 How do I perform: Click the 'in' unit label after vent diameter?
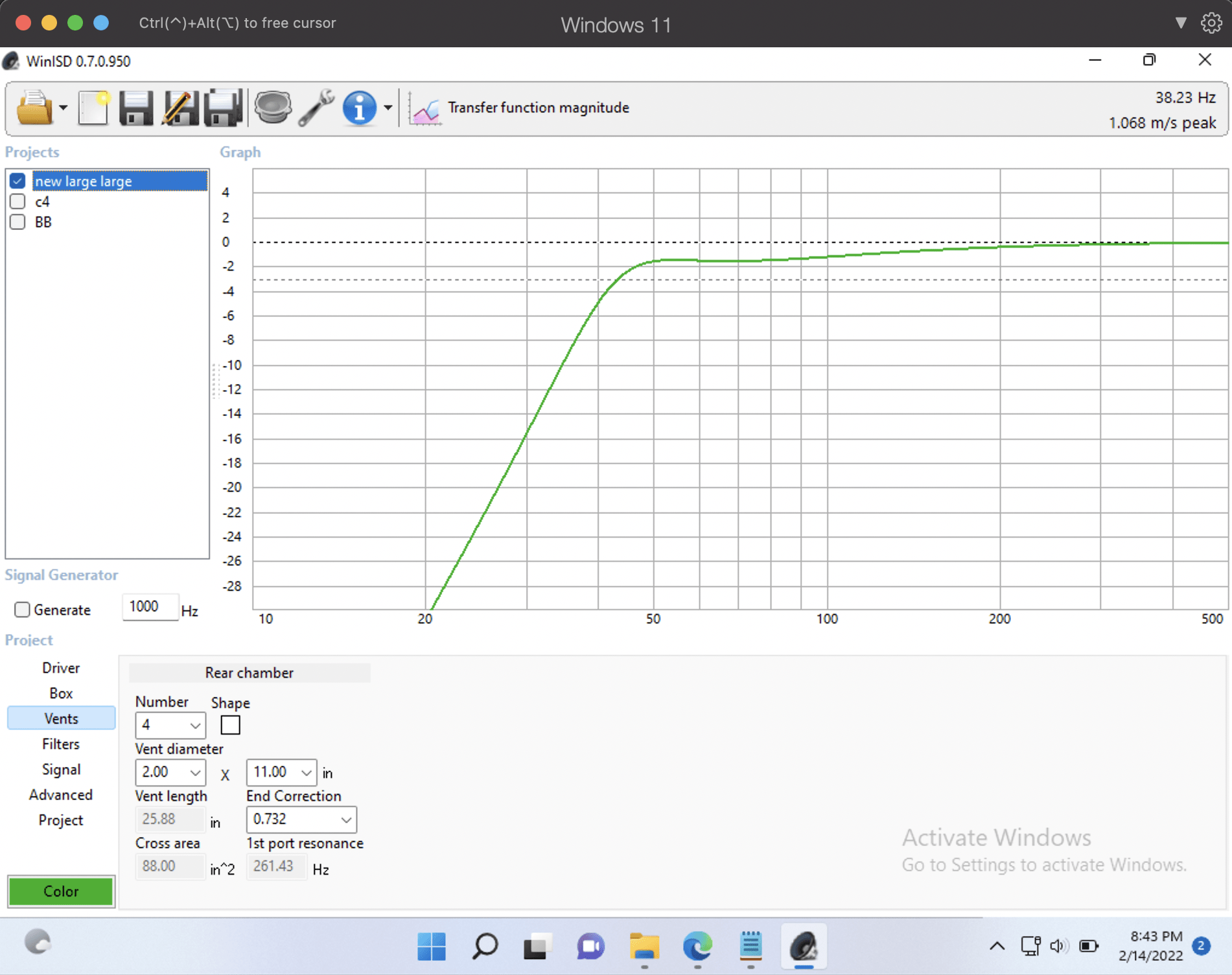tap(327, 774)
